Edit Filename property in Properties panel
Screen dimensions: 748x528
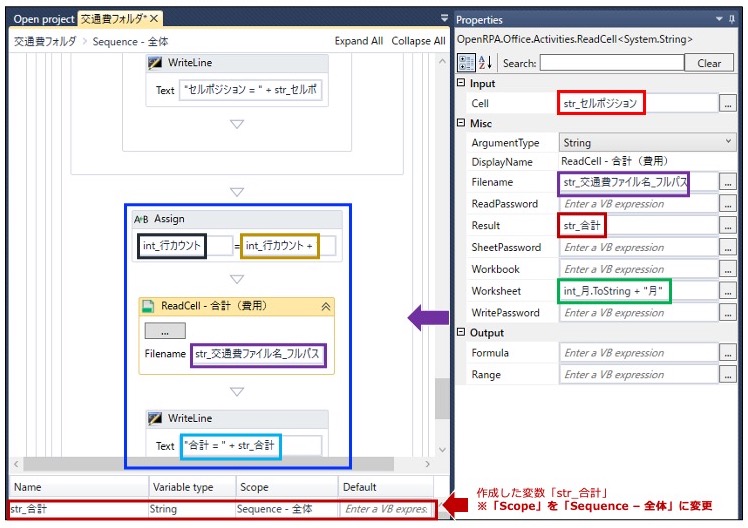[638, 182]
